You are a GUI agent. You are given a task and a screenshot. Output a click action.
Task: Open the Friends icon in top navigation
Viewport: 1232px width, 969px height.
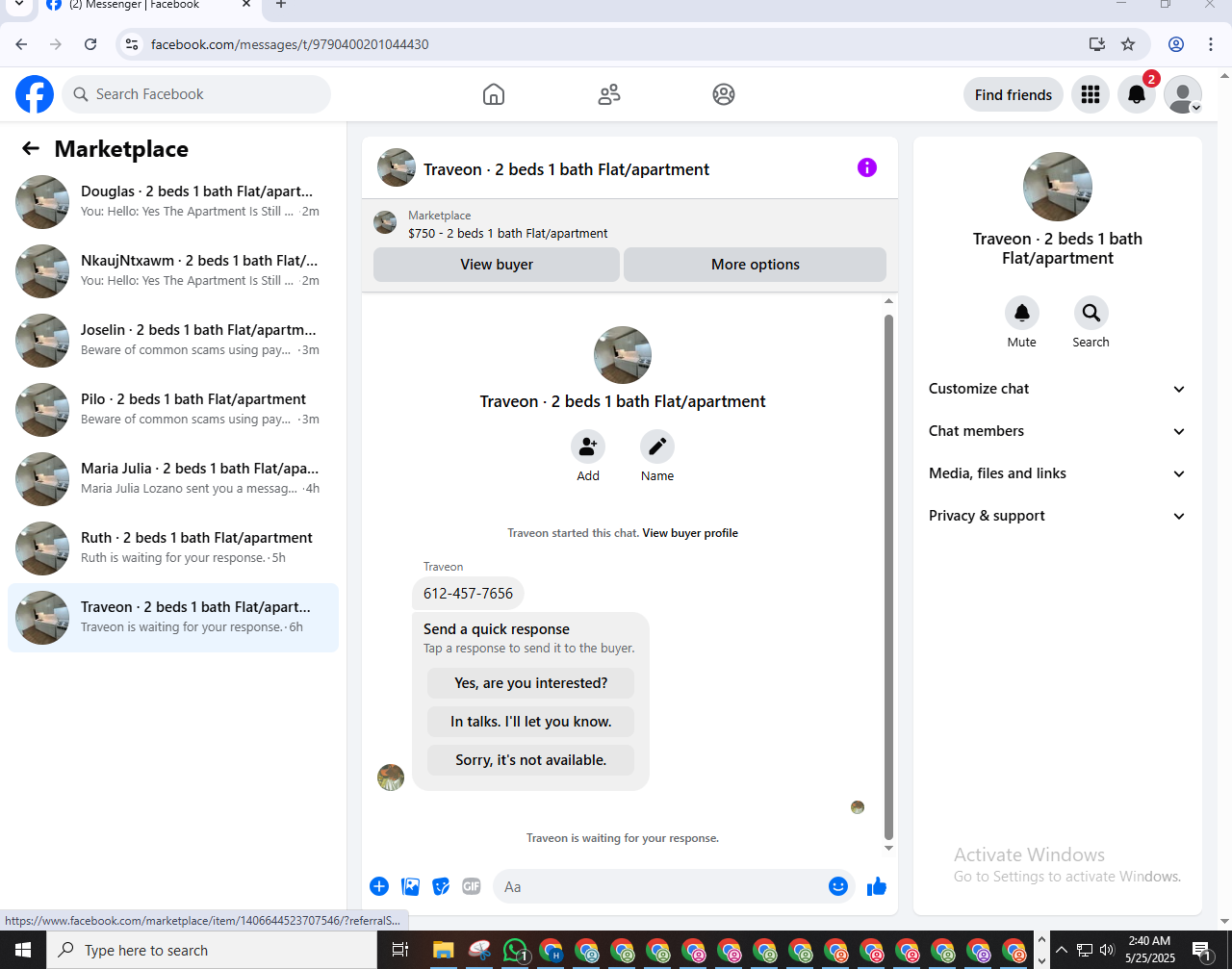[x=609, y=94]
